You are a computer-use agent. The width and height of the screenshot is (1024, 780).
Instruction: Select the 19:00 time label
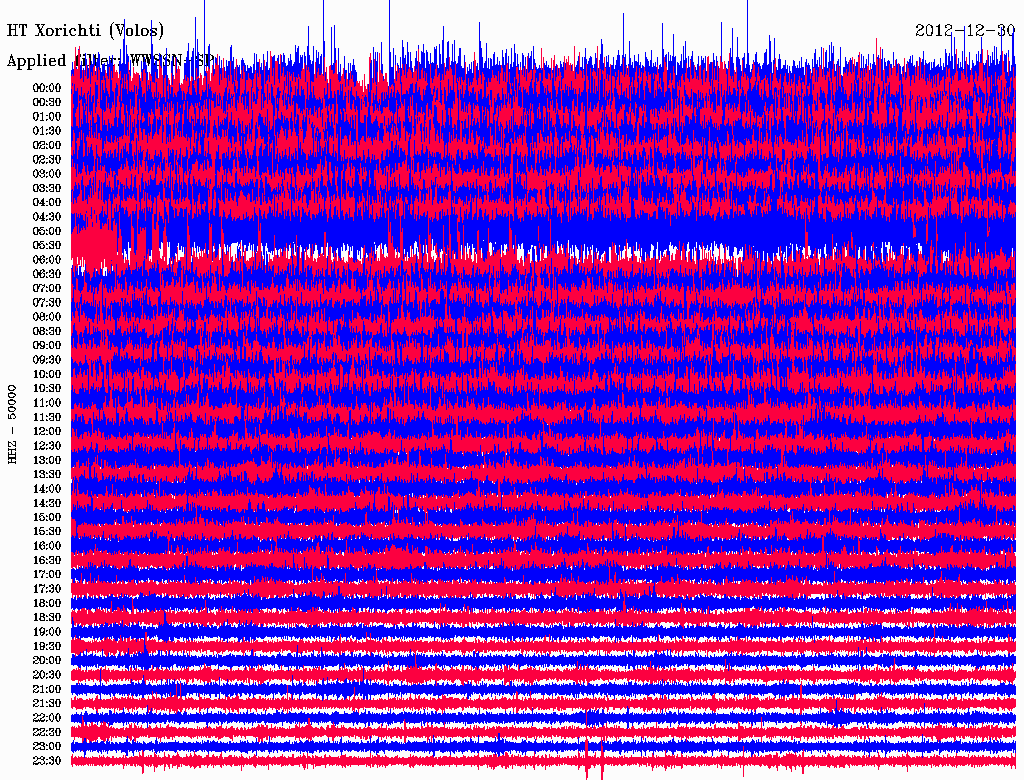pos(47,632)
